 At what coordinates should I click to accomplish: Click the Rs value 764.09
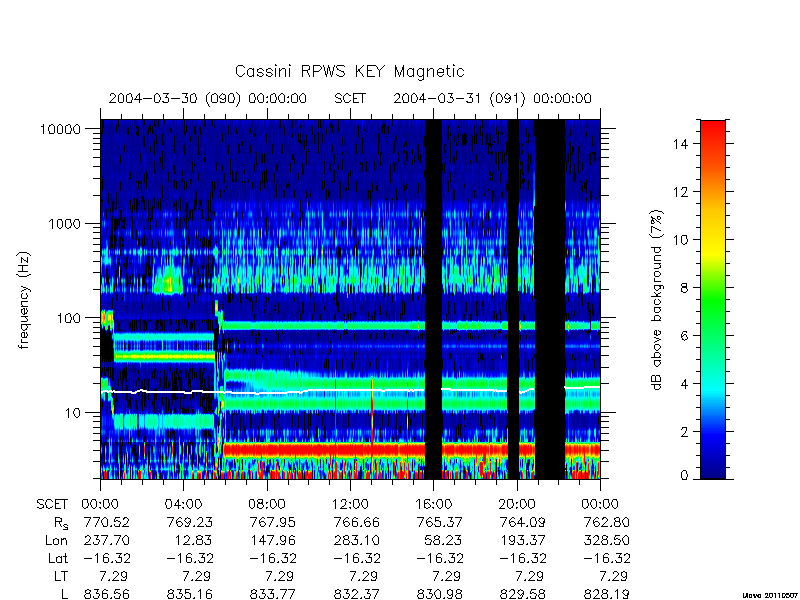(x=522, y=522)
